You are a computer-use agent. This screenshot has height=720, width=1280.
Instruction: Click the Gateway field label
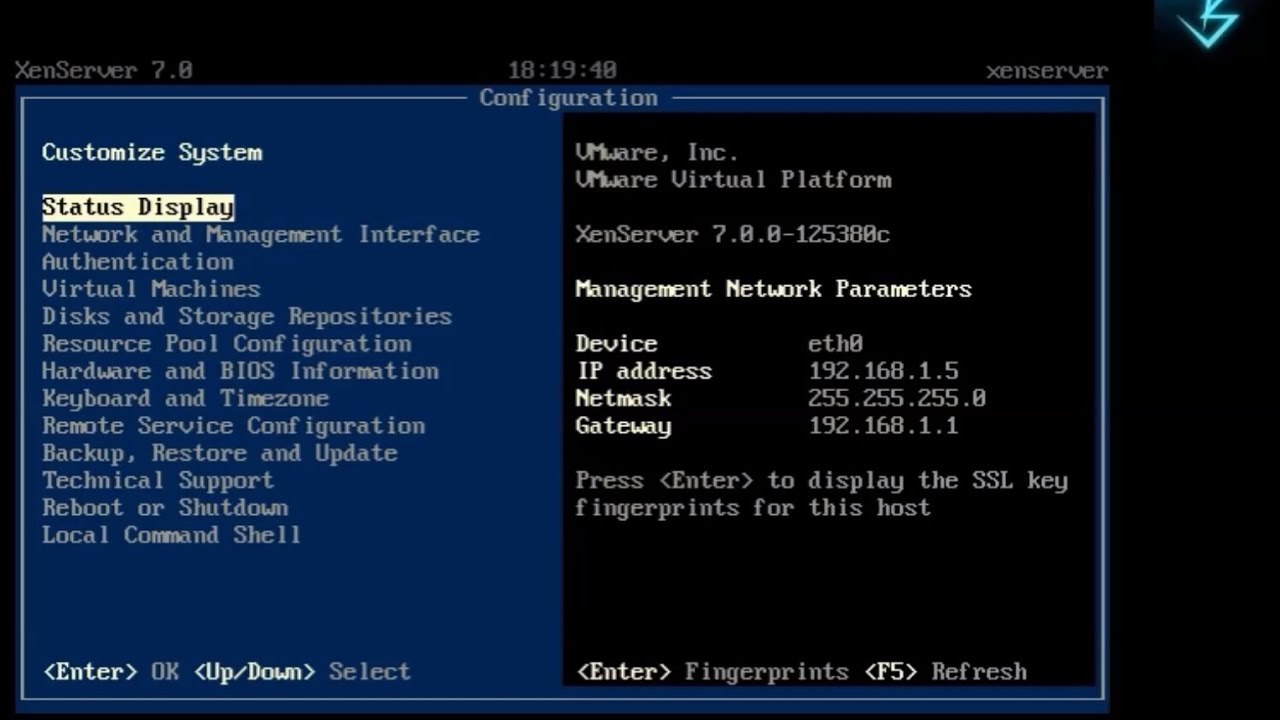623,426
